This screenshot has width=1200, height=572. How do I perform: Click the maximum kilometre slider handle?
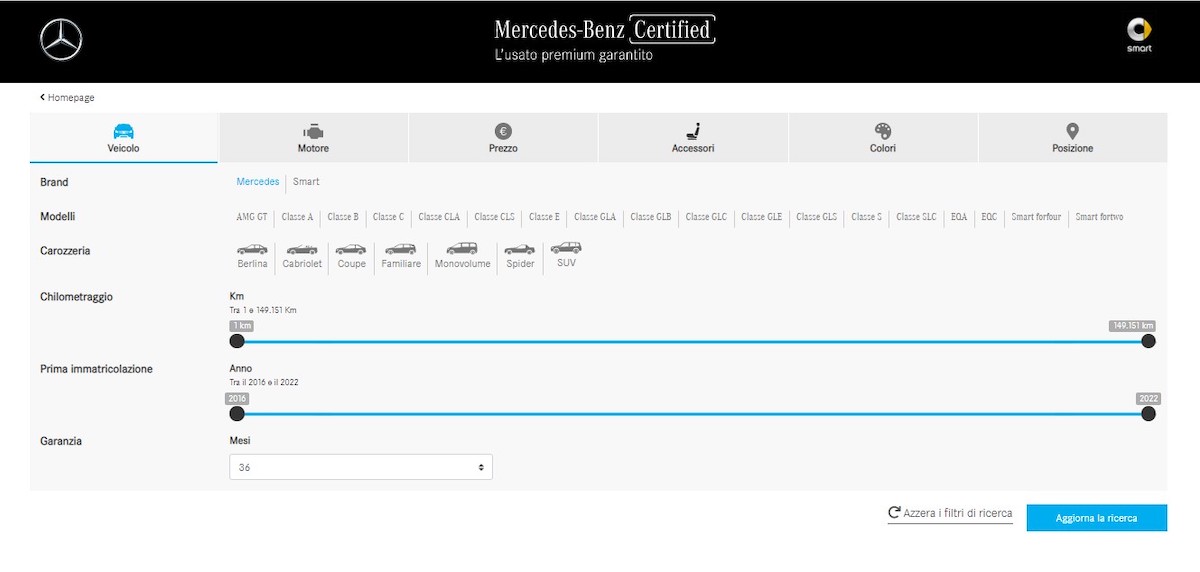1148,341
